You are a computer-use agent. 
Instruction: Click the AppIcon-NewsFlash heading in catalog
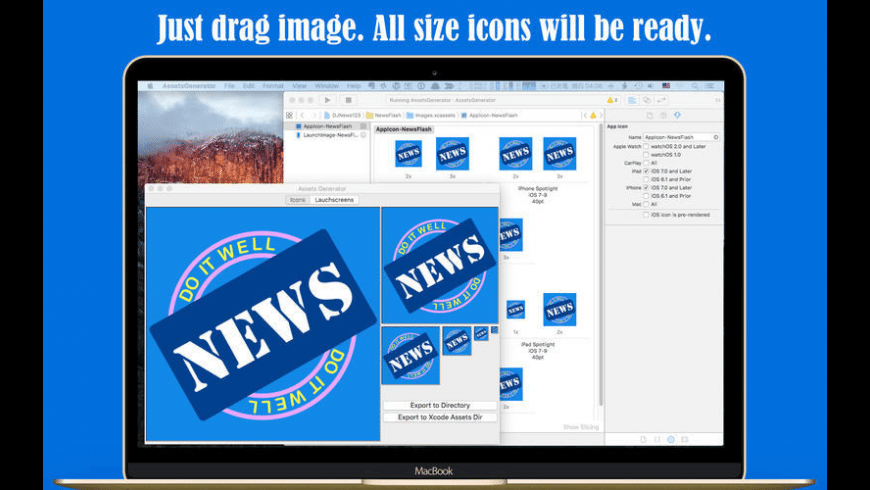tap(403, 129)
